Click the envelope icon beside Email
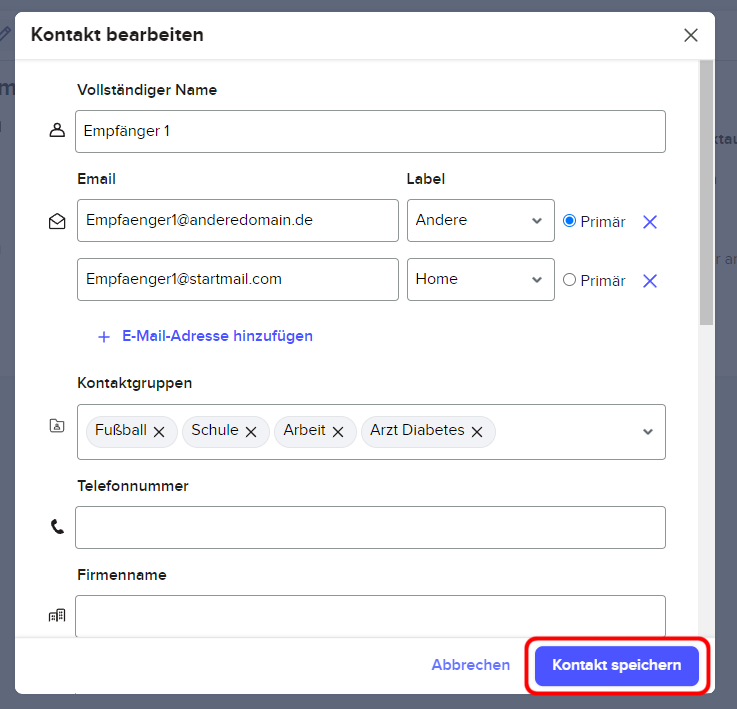737x709 pixels. tap(57, 221)
